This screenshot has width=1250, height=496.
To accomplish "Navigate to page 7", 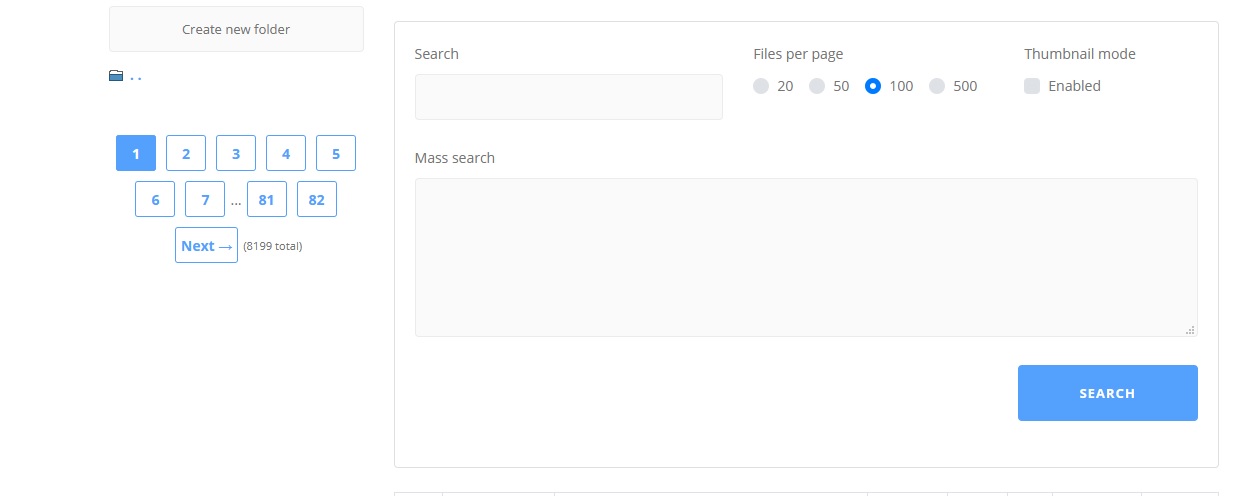I will 205,199.
